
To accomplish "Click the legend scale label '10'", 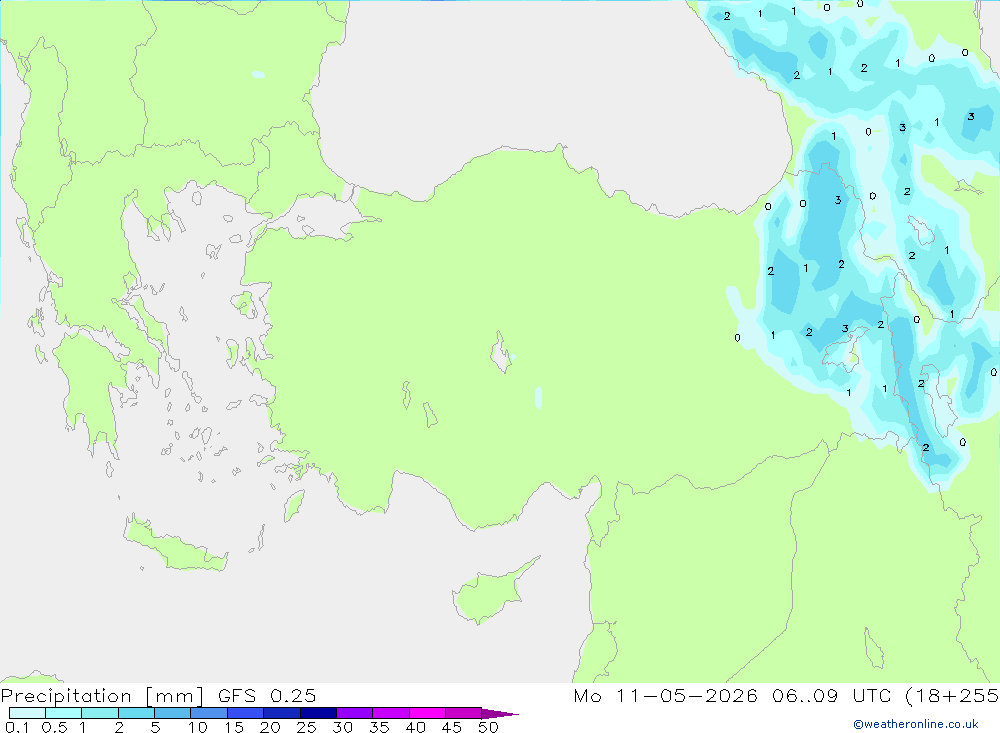I will 198,727.
